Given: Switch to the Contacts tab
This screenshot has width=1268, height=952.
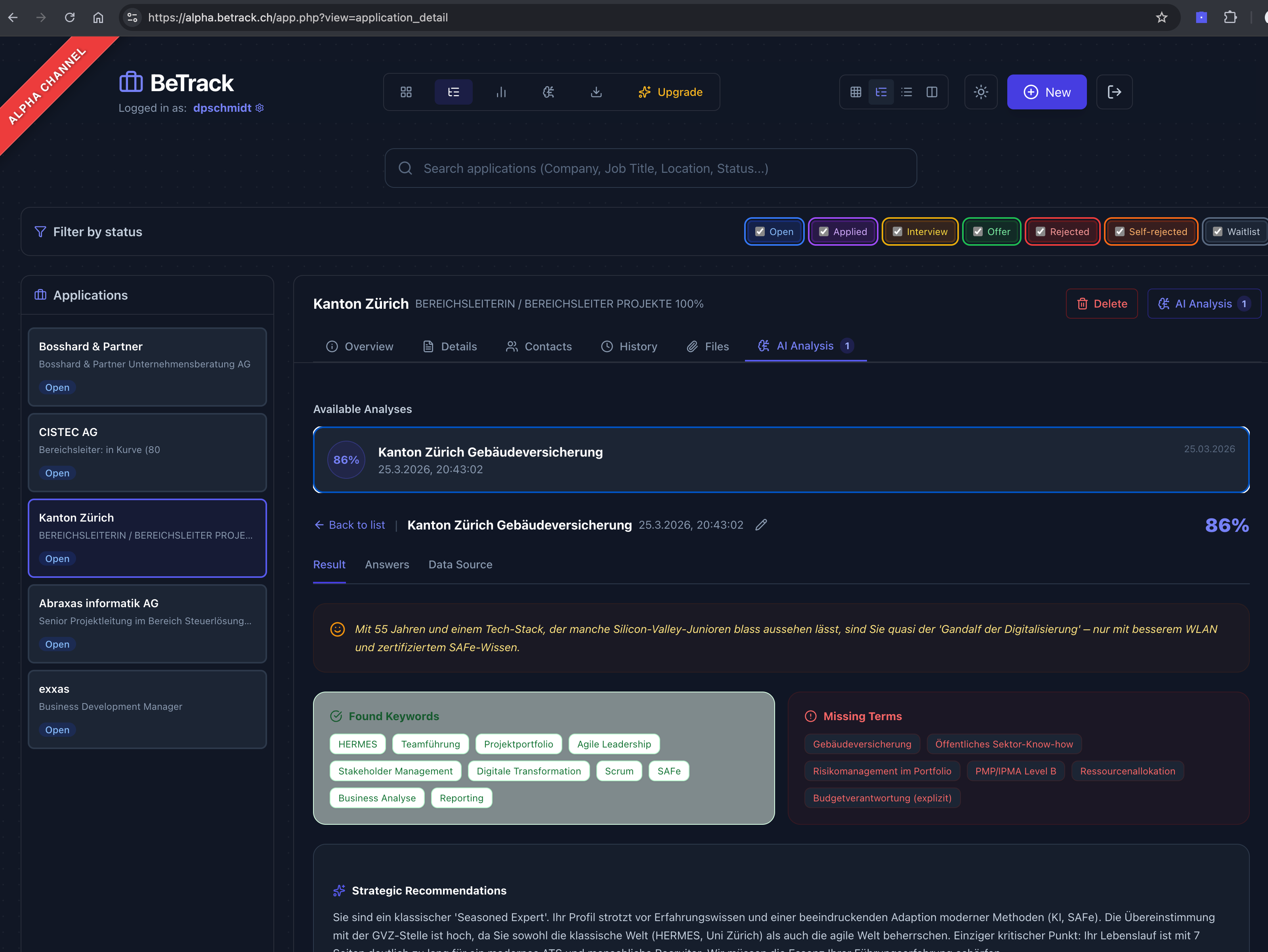Looking at the screenshot, I should [538, 346].
